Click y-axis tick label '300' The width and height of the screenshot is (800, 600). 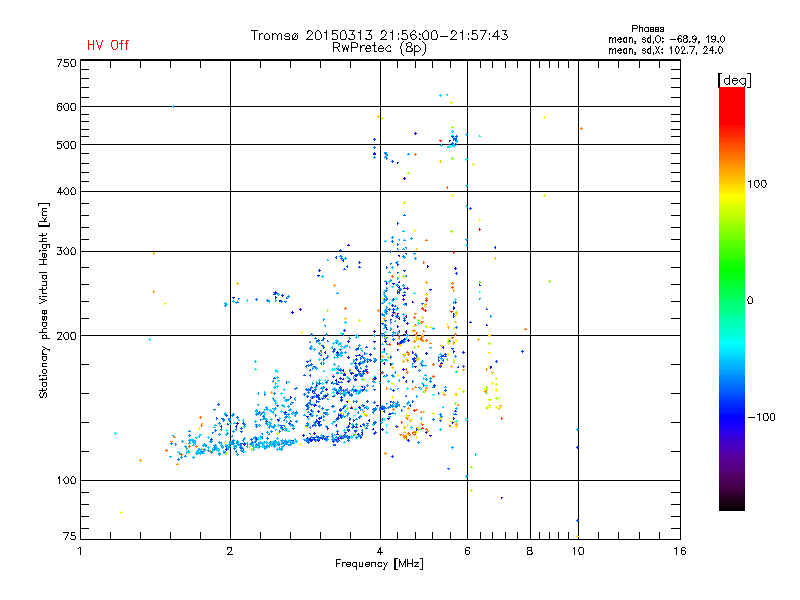tap(66, 252)
